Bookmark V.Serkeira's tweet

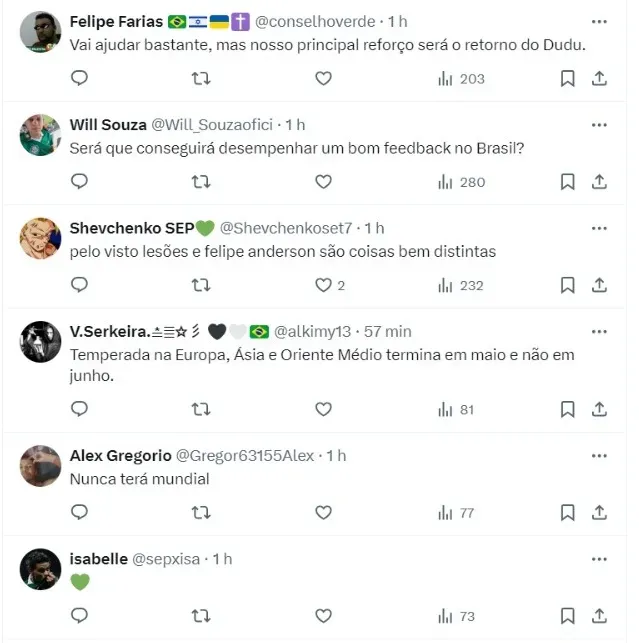coord(567,409)
